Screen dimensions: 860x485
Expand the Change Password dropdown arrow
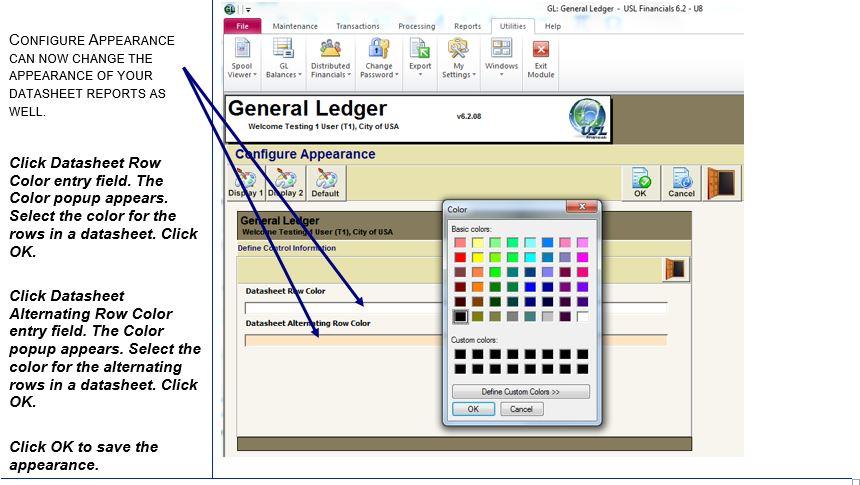coord(397,75)
